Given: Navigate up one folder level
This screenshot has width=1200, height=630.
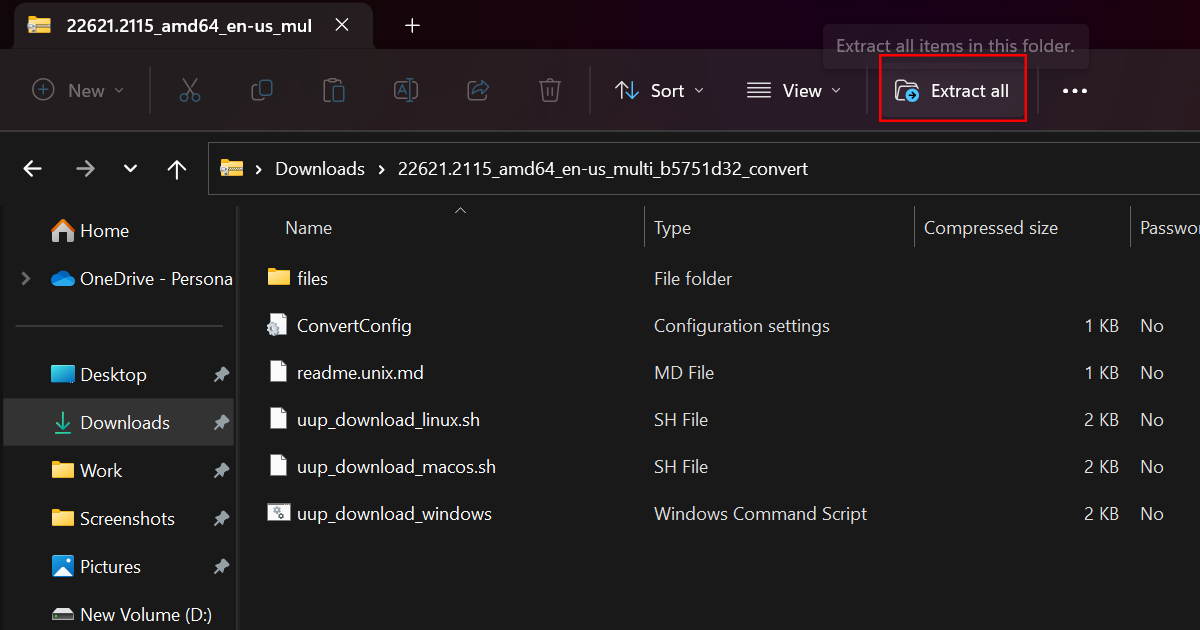Looking at the screenshot, I should [177, 169].
